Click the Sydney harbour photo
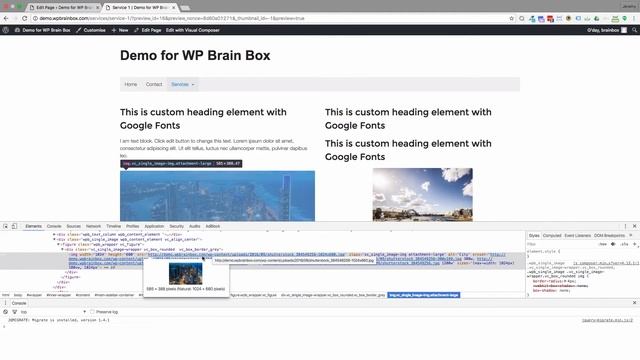This screenshot has width=640, height=360. [x=422, y=195]
